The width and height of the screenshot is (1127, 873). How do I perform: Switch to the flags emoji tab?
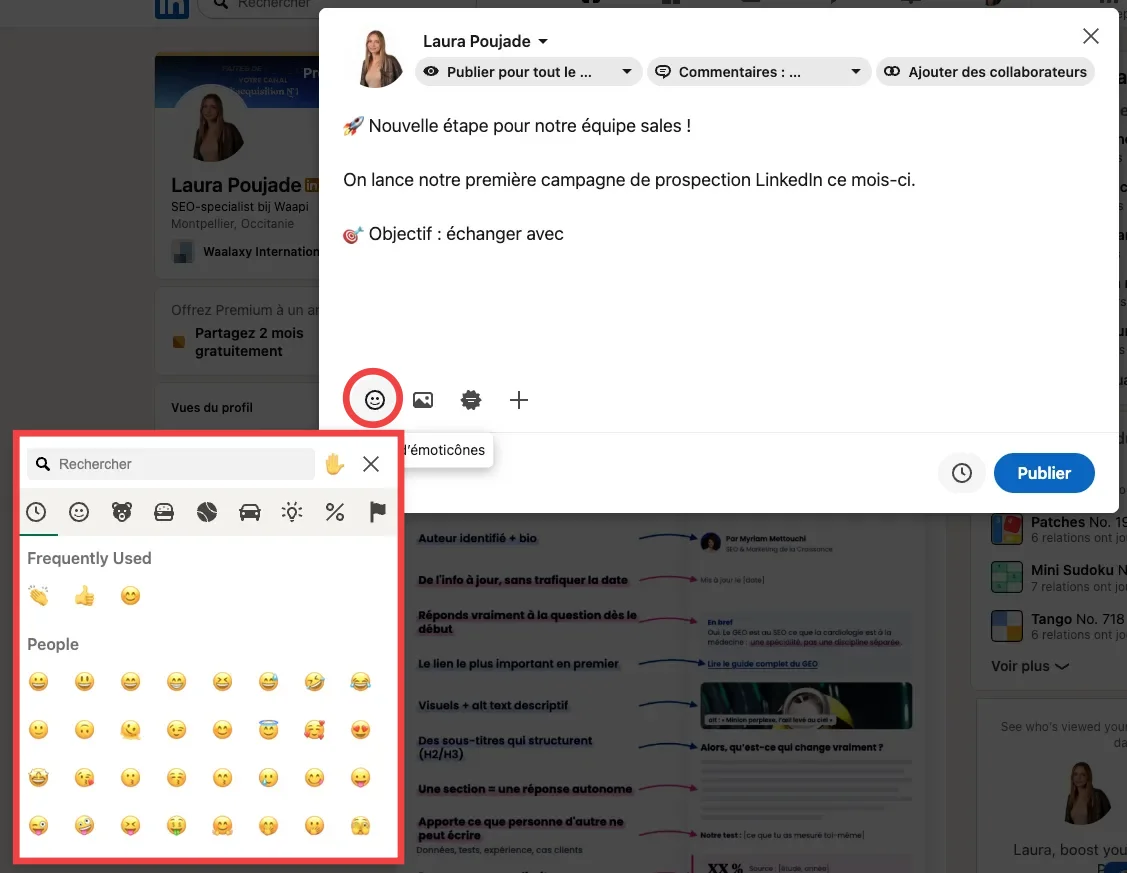click(377, 512)
